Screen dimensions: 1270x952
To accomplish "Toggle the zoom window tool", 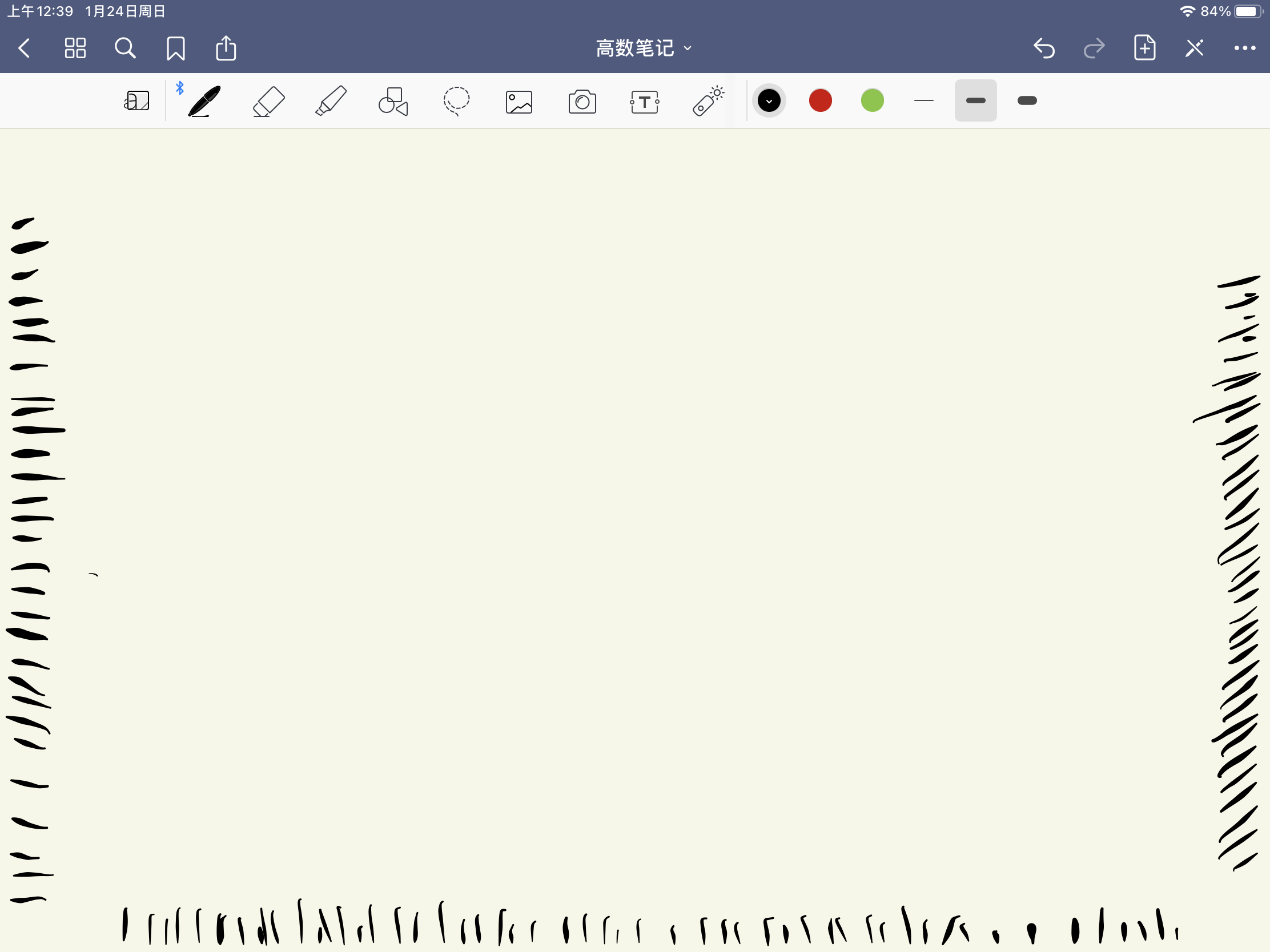I will click(x=136, y=102).
